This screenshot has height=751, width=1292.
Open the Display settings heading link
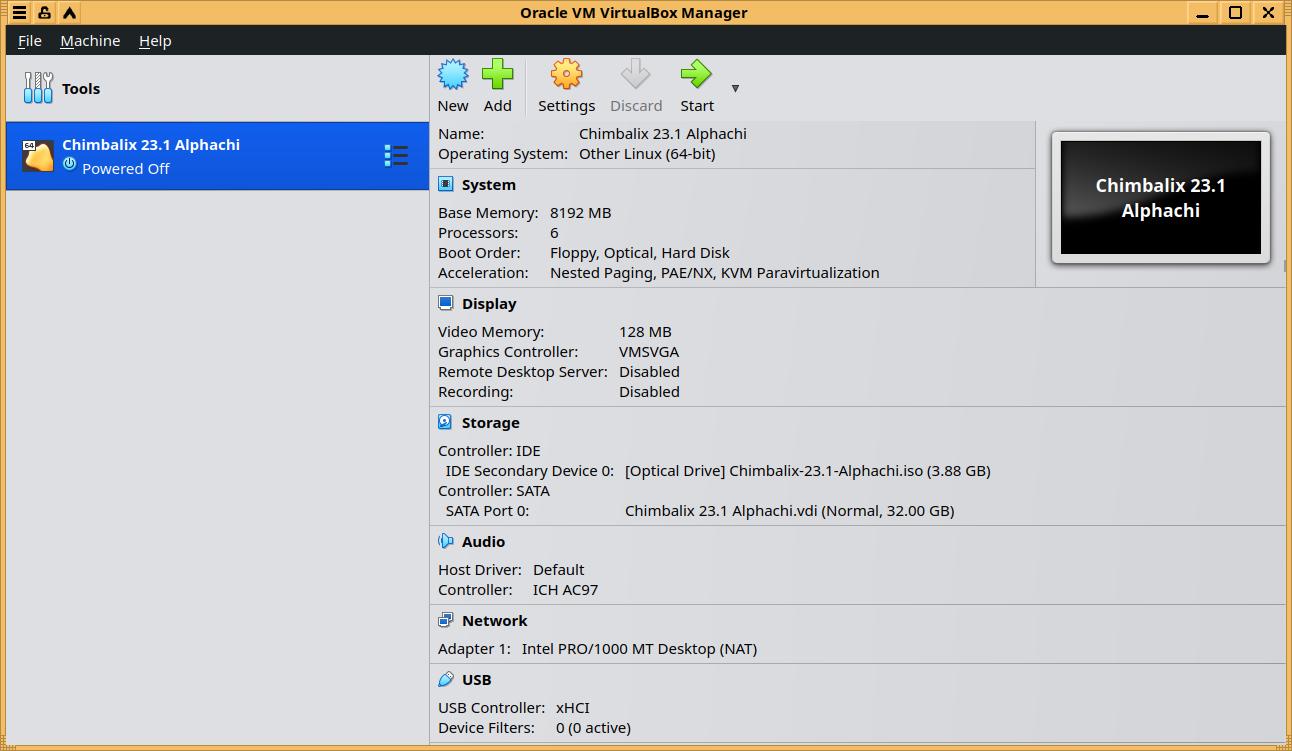(x=489, y=304)
